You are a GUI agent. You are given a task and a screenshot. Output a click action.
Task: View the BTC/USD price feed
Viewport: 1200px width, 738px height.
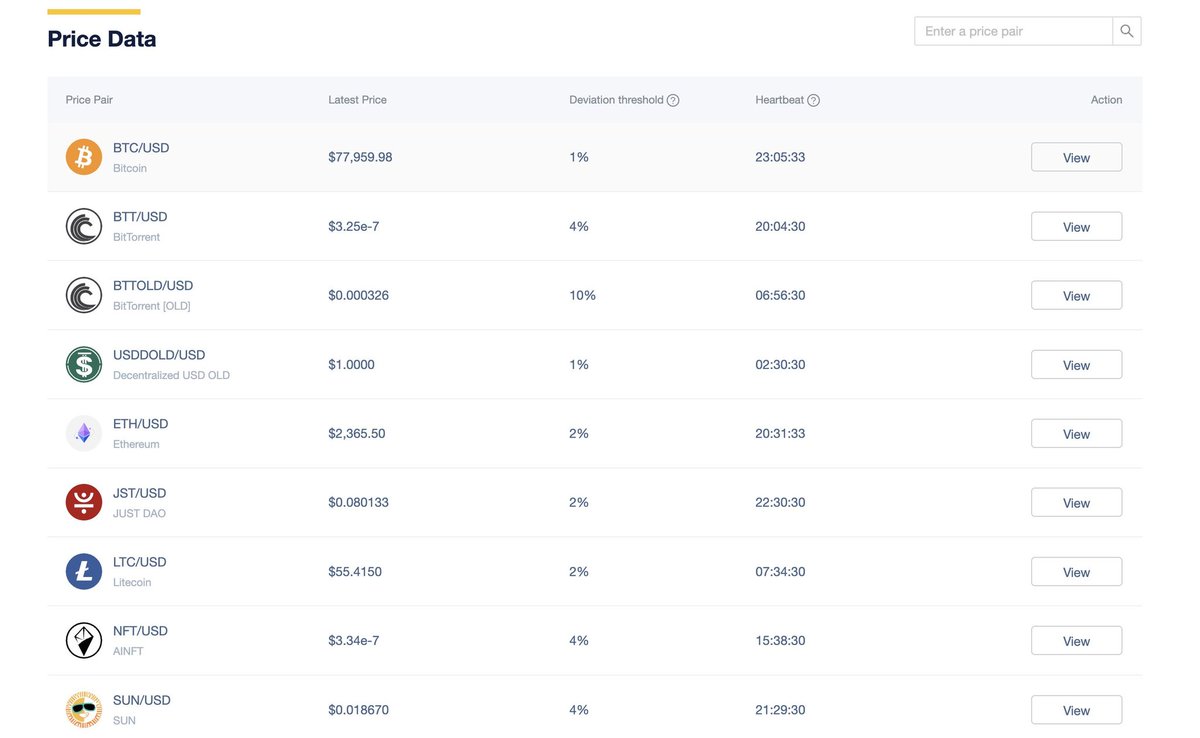1076,158
